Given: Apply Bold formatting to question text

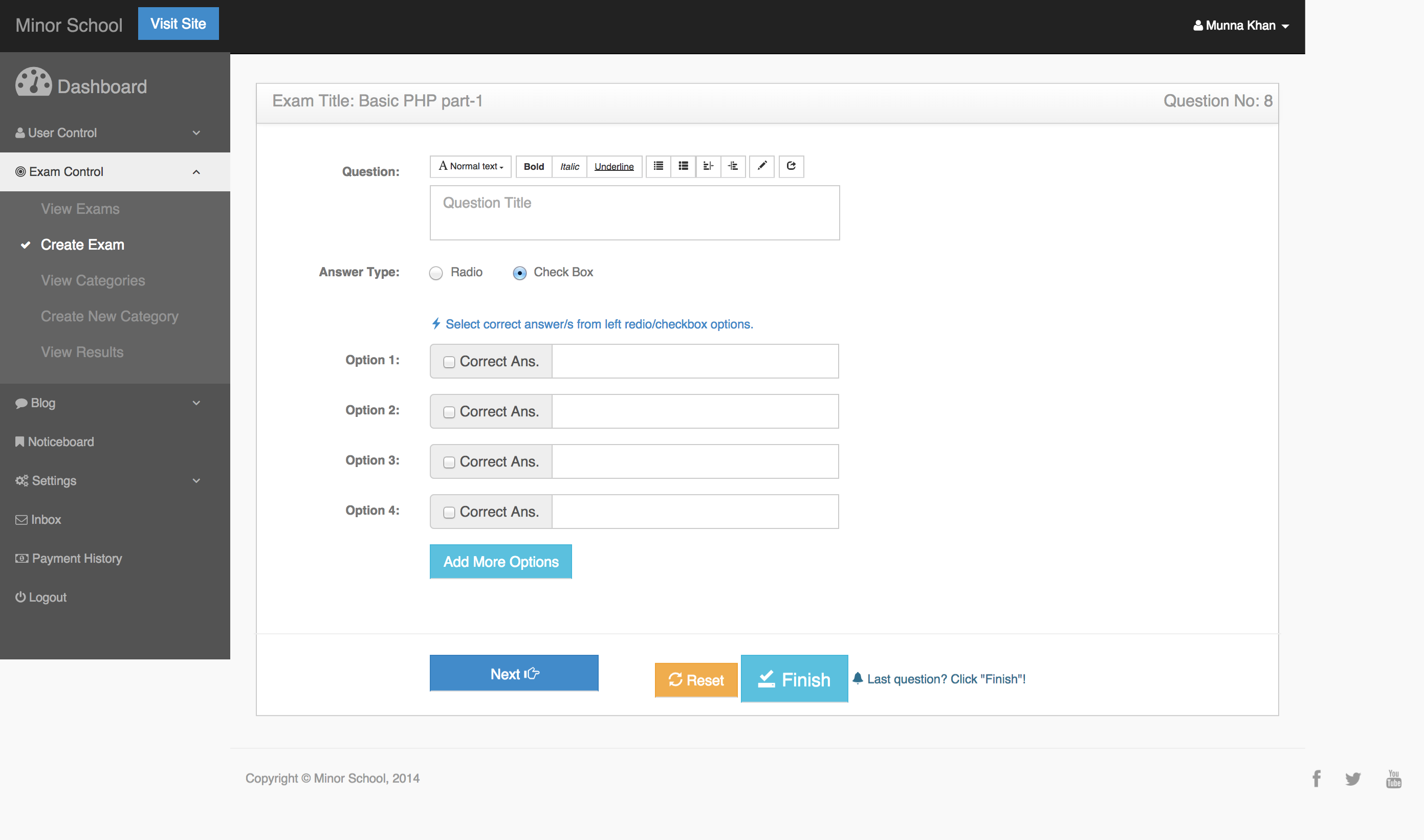Looking at the screenshot, I should [533, 166].
